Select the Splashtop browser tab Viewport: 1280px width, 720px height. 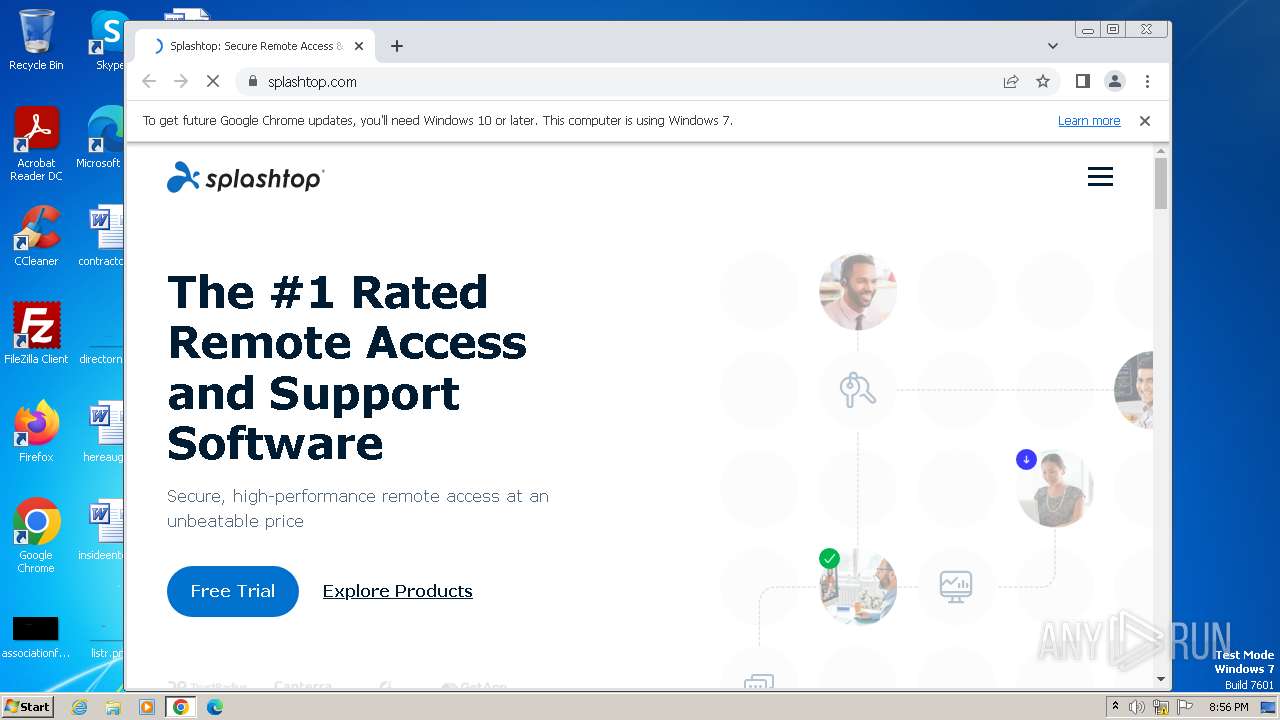255,46
